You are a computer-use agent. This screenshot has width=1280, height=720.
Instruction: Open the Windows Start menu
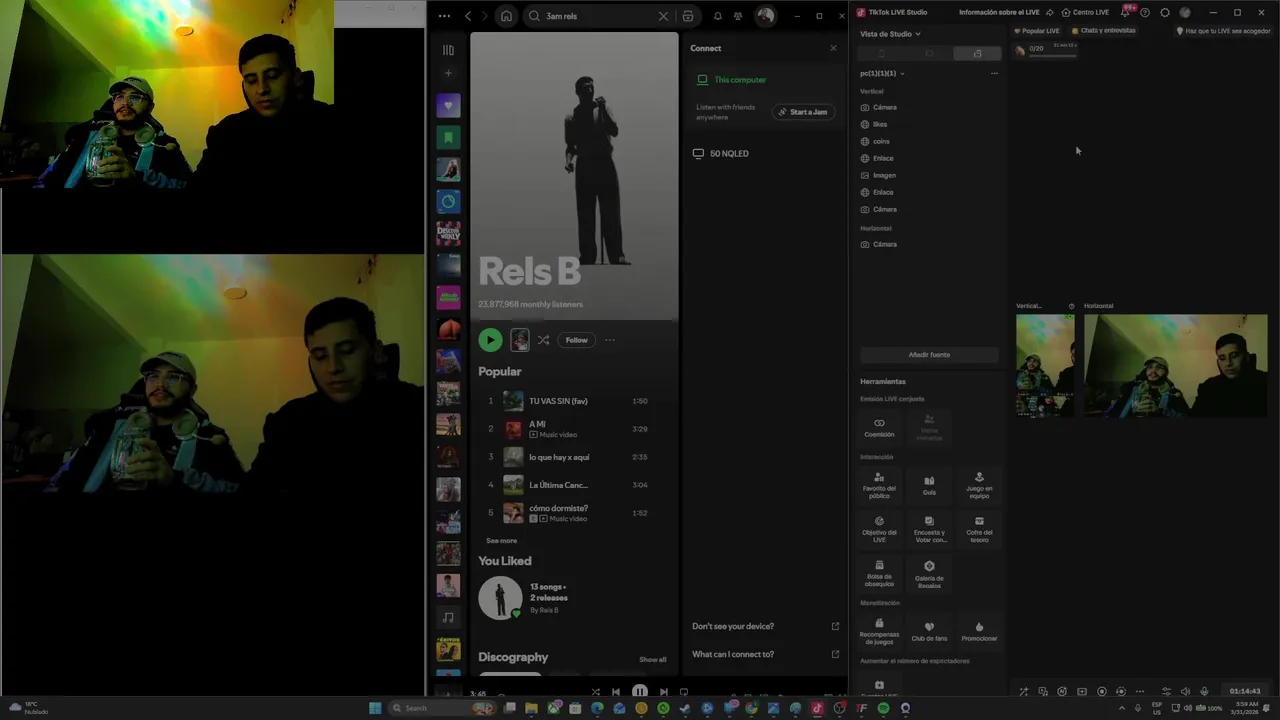click(x=375, y=708)
